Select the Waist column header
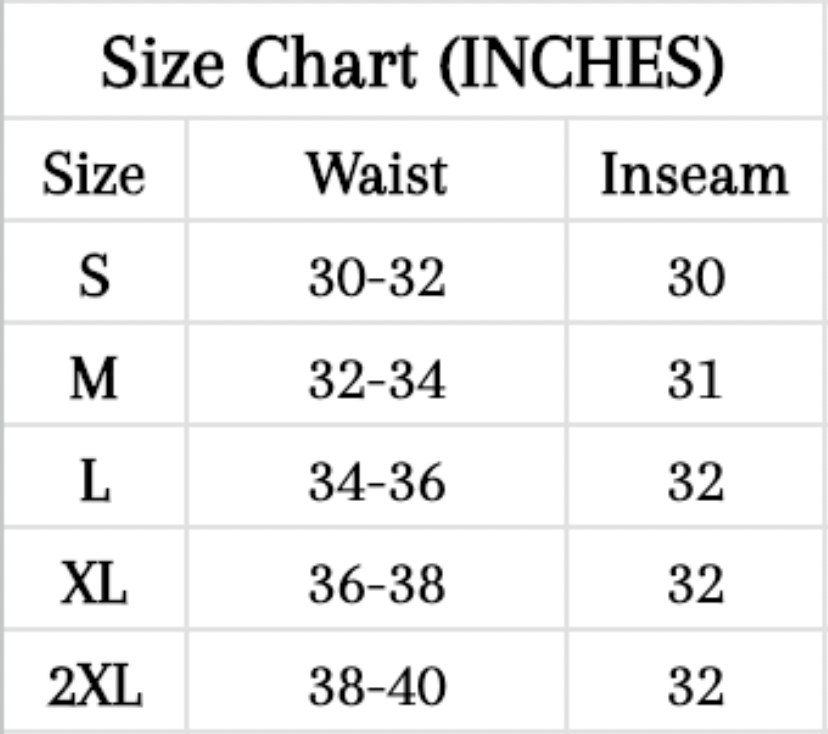 coord(376,174)
